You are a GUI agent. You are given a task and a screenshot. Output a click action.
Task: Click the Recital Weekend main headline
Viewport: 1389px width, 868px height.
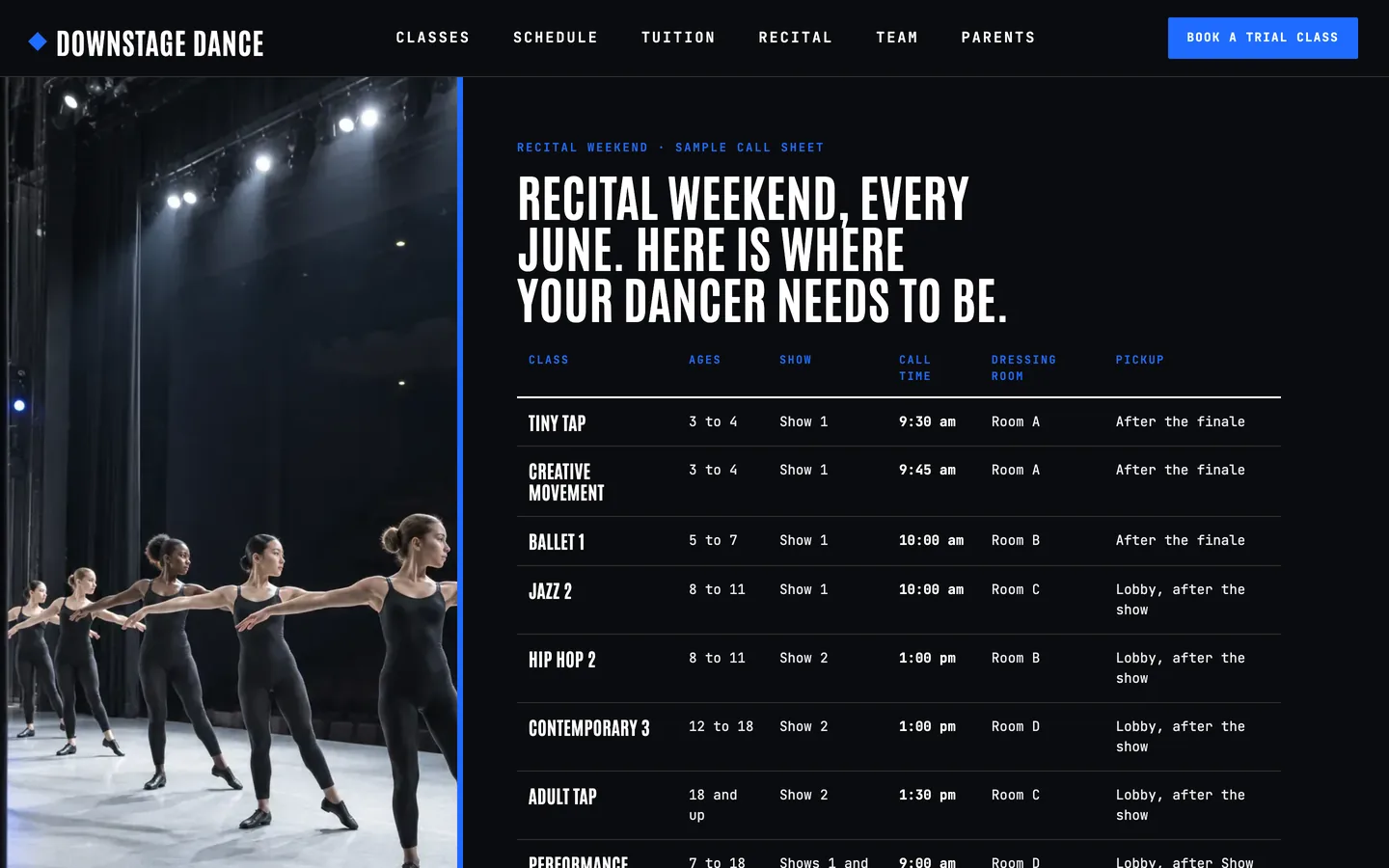click(x=762, y=250)
